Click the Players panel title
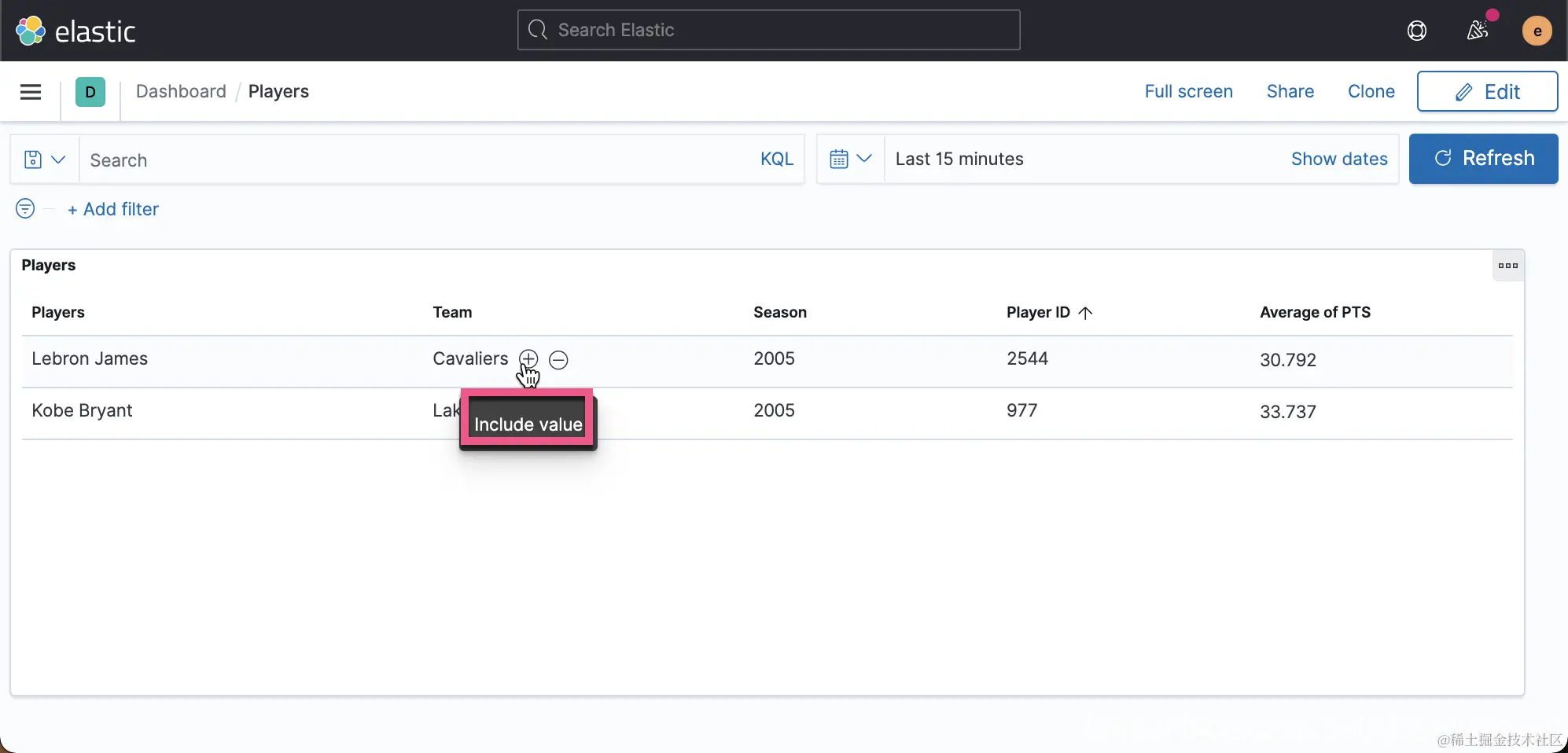 (49, 265)
